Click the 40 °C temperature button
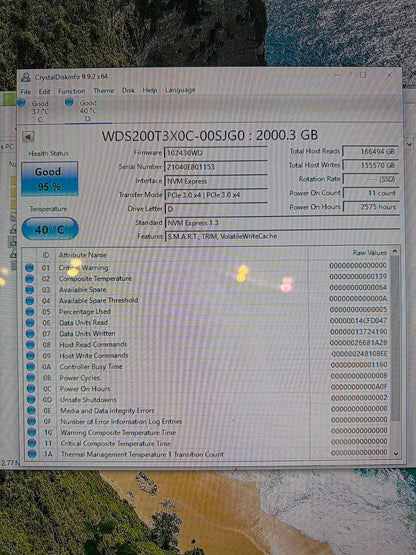This screenshot has width=416, height=555. click(x=50, y=229)
